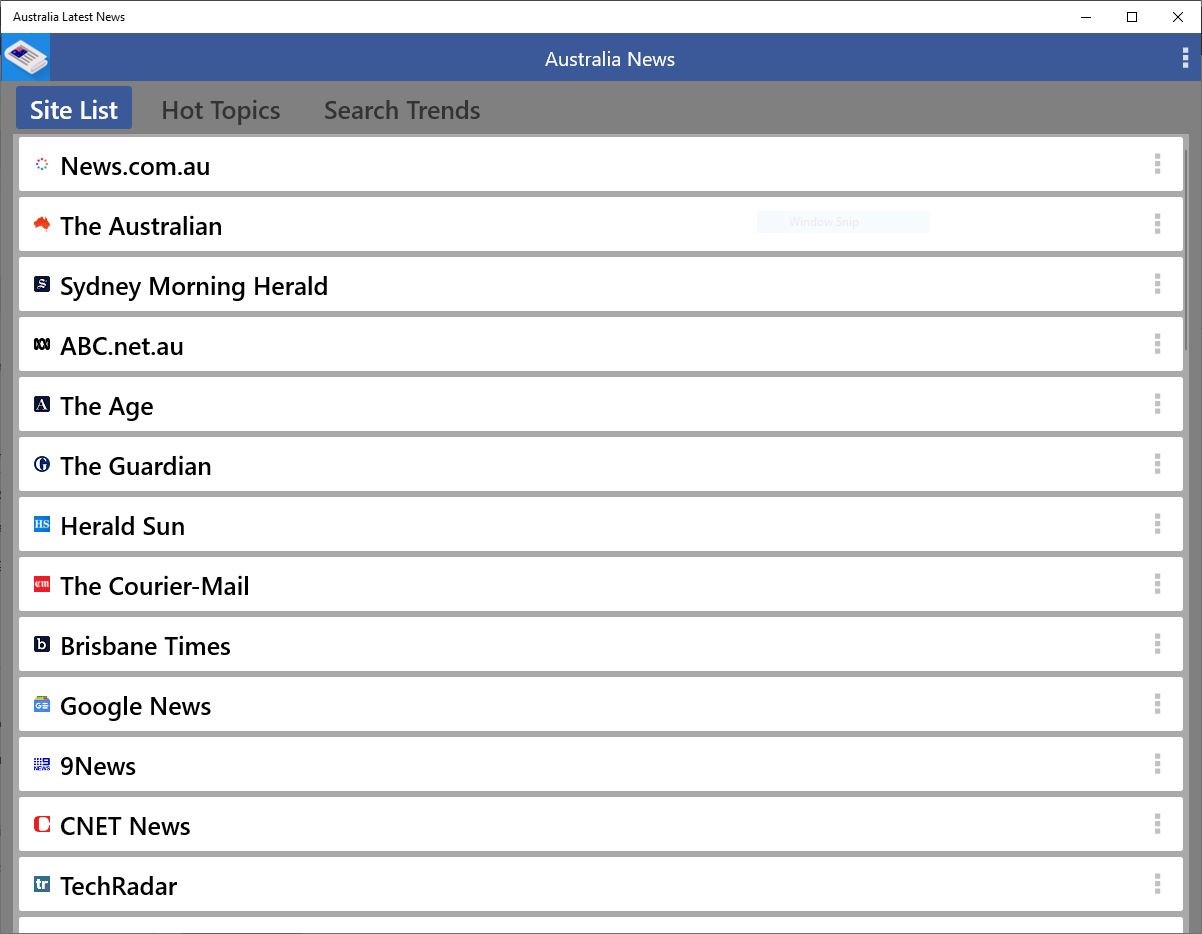The height and width of the screenshot is (934, 1202).
Task: Open the header overflow menu (three dots)
Action: click(1185, 59)
